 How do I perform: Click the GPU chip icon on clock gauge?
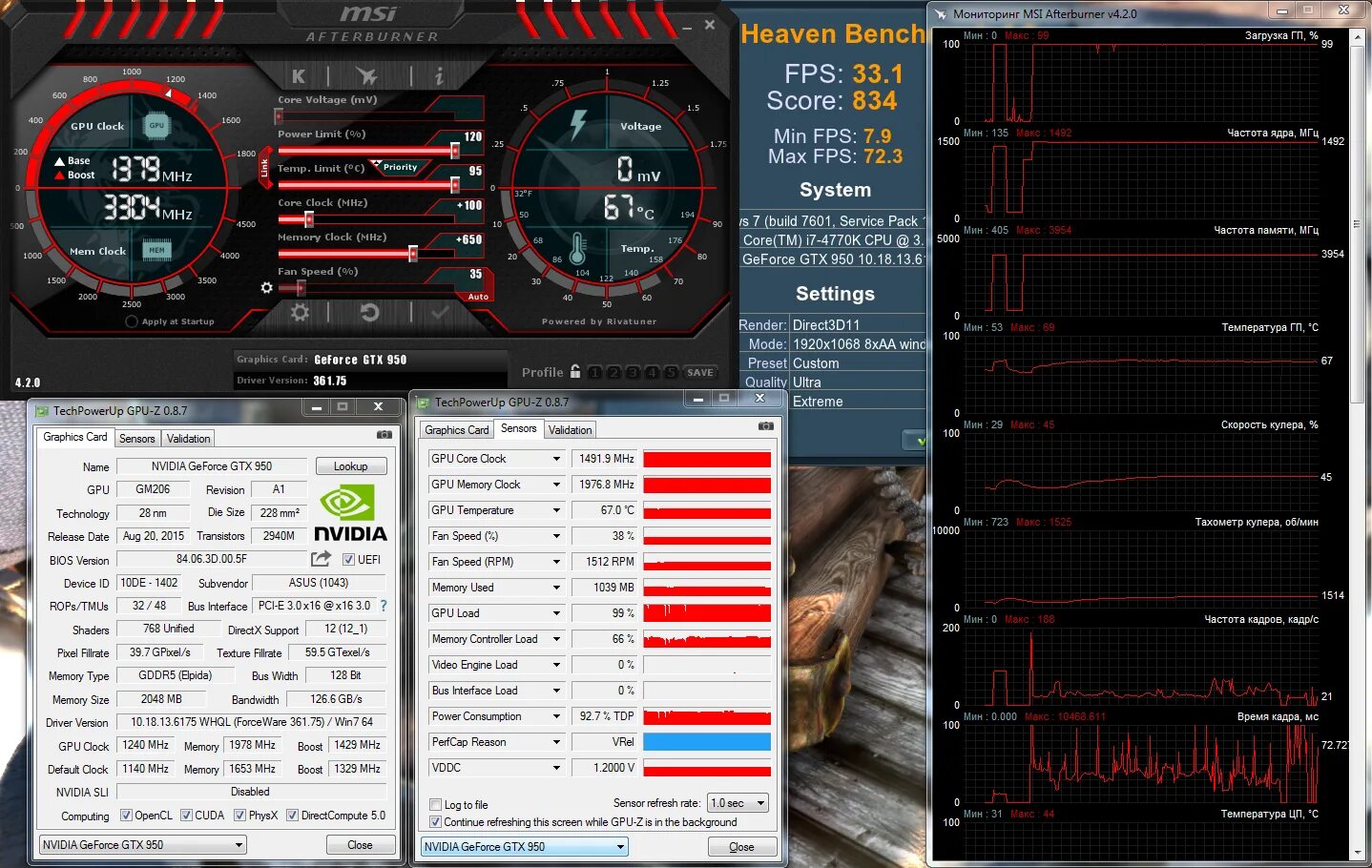coord(156,125)
